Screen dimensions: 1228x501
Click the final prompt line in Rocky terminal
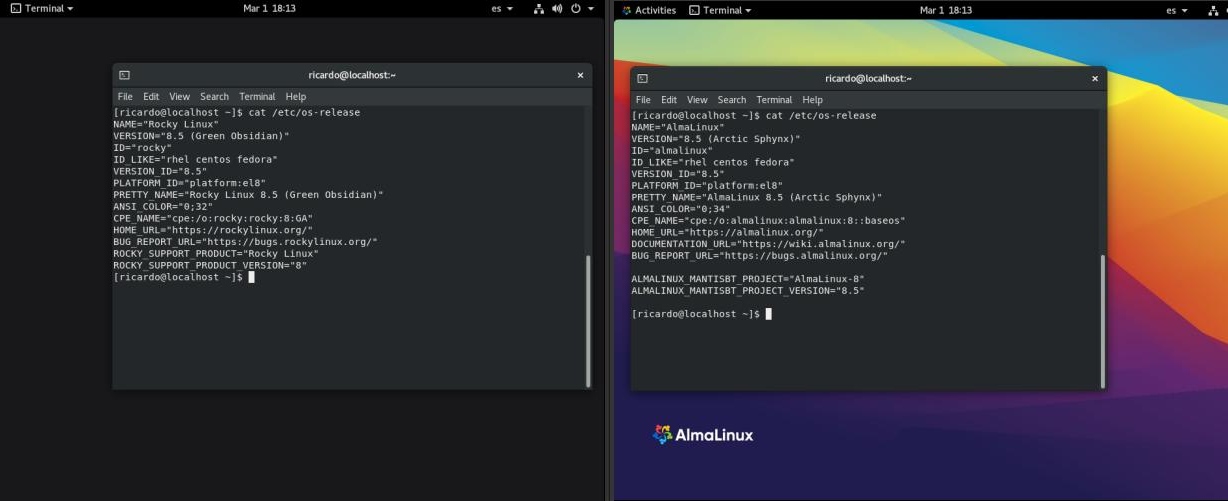pyautogui.click(x=184, y=277)
